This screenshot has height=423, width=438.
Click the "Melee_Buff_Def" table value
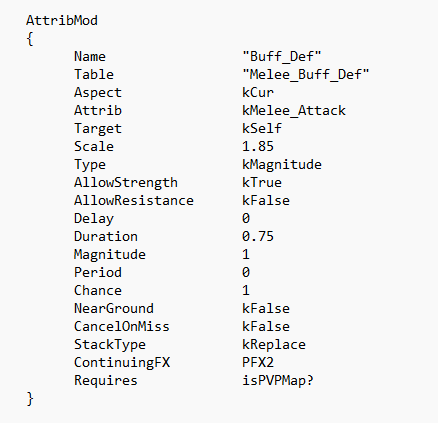tap(306, 74)
